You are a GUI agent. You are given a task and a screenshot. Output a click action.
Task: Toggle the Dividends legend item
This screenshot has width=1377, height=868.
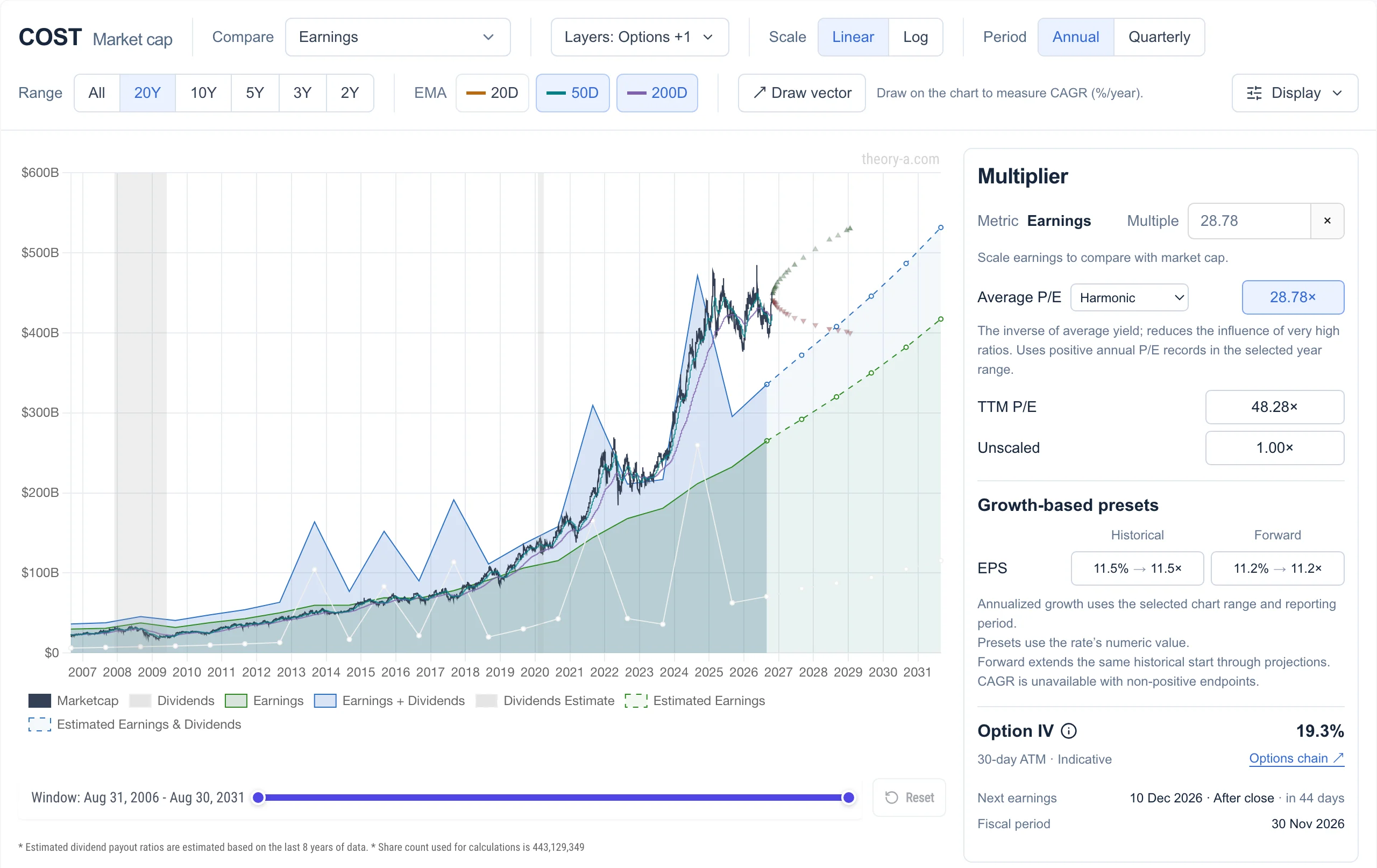(172, 700)
